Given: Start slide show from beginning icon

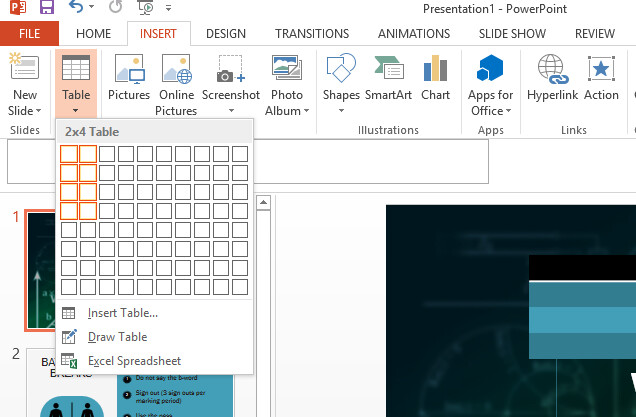Looking at the screenshot, I should (x=146, y=7).
